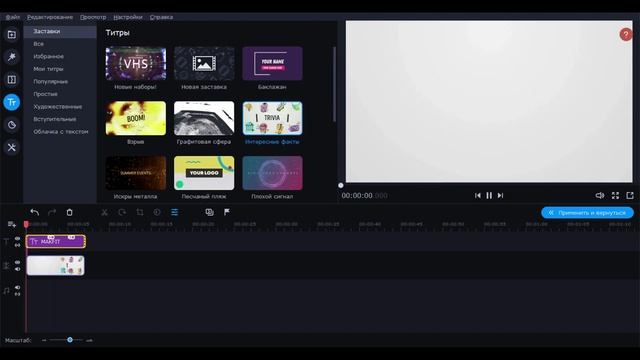The height and width of the screenshot is (360, 640).
Task: Zoom out the timeline with minus
Action: click(x=44, y=340)
